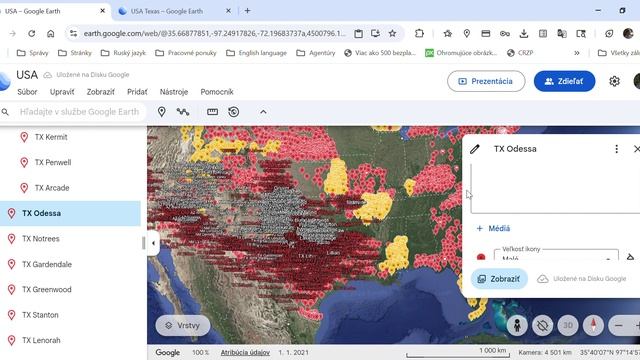Add a placemark with the pin tool
640x360 pixels.
coord(162,111)
